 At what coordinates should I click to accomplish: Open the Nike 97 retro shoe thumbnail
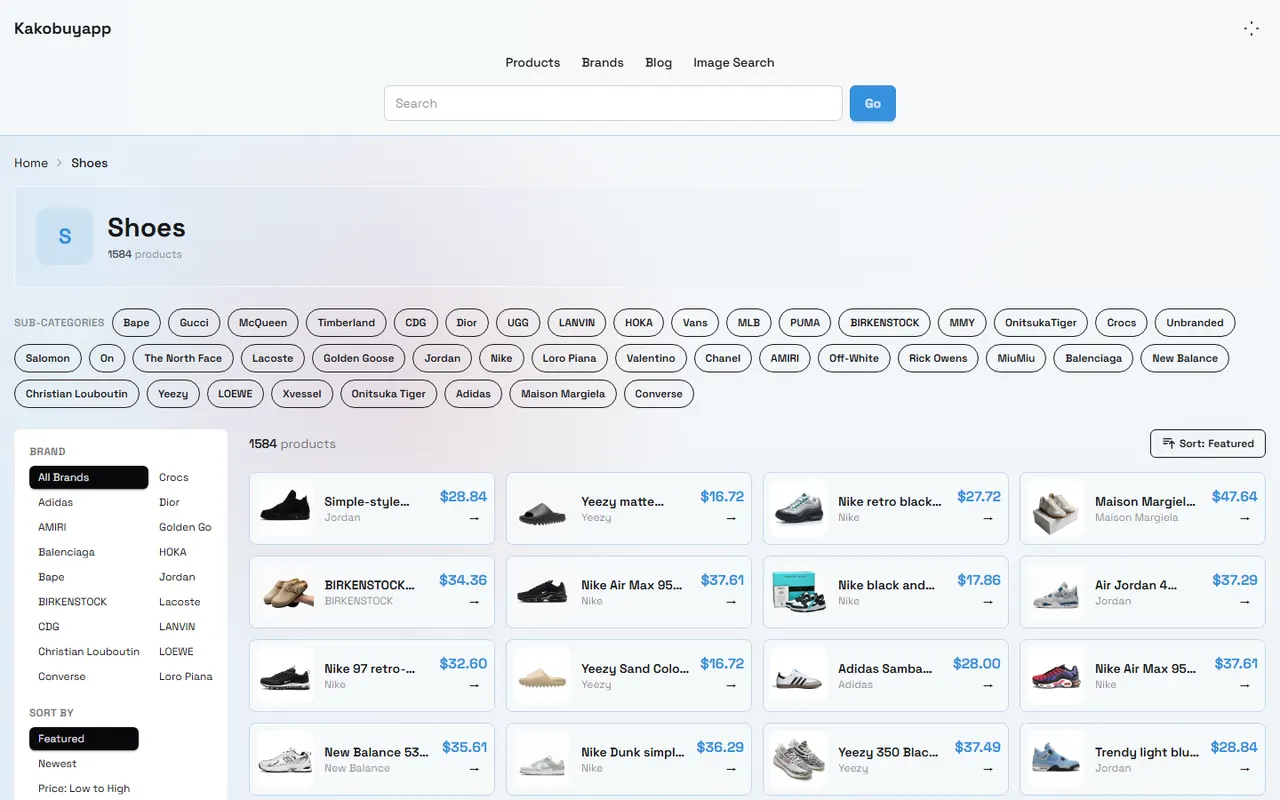click(285, 675)
